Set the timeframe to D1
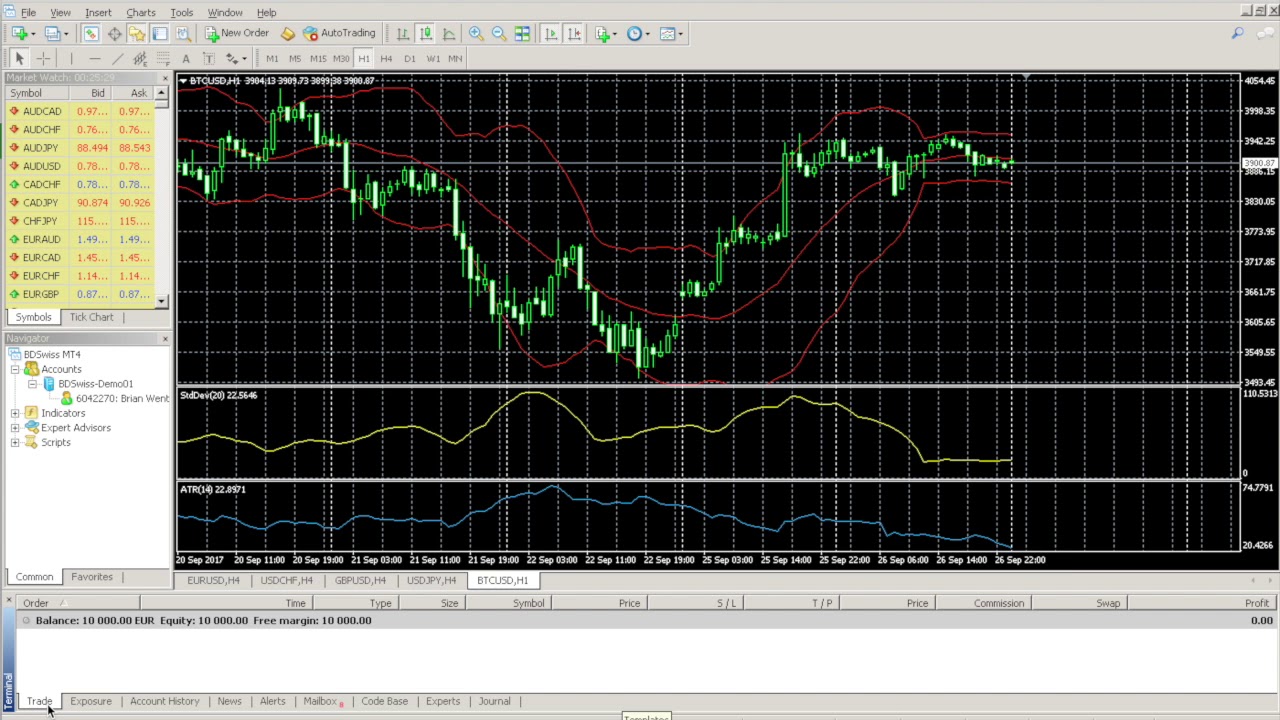The width and height of the screenshot is (1280, 720). point(409,58)
